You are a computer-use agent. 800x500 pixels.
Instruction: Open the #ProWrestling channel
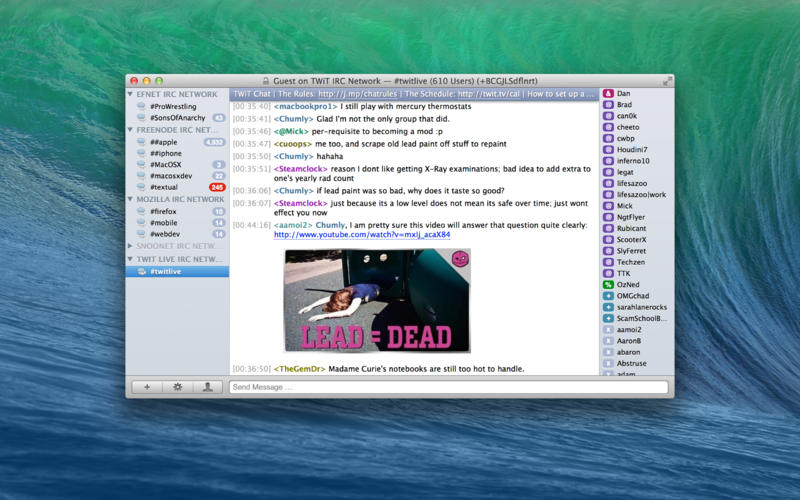click(x=172, y=106)
